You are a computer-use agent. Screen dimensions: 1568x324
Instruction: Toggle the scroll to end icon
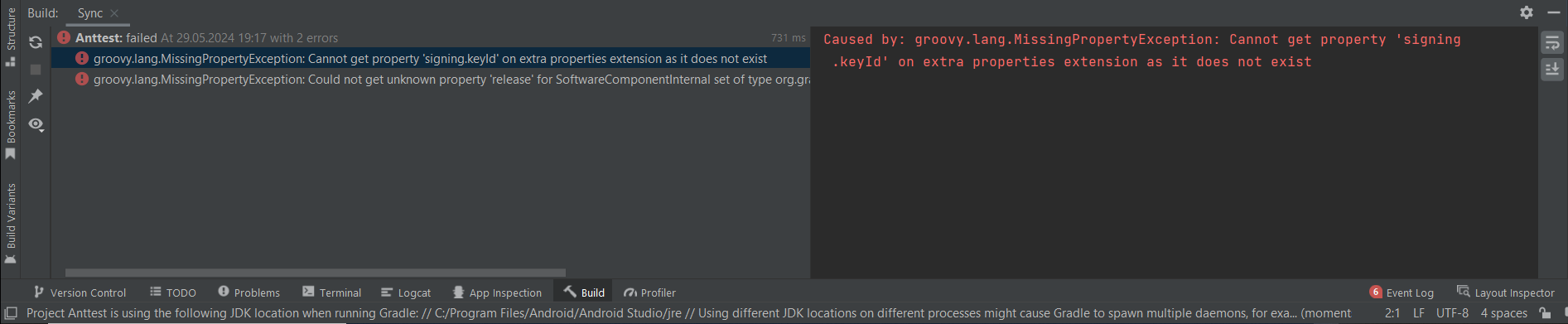(1552, 69)
